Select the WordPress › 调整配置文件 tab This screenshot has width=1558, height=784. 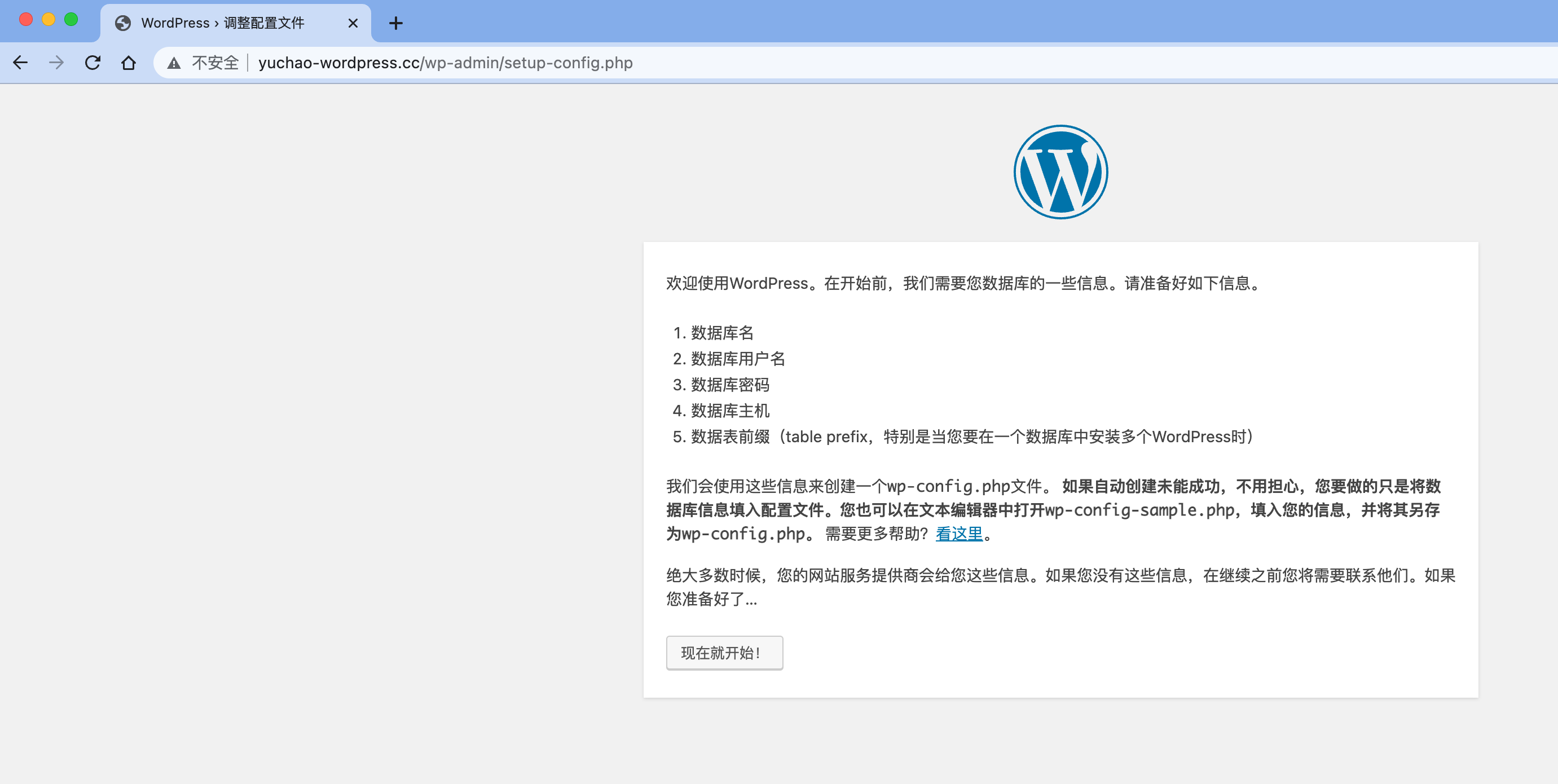point(223,23)
